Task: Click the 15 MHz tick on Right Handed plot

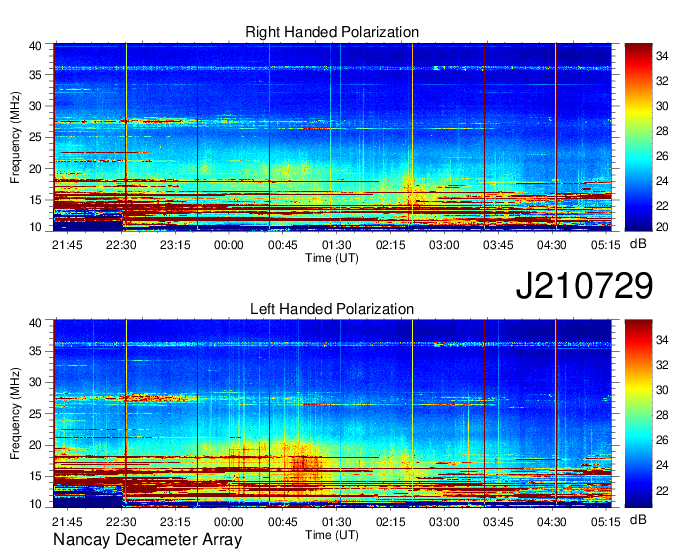Action: 35,200
